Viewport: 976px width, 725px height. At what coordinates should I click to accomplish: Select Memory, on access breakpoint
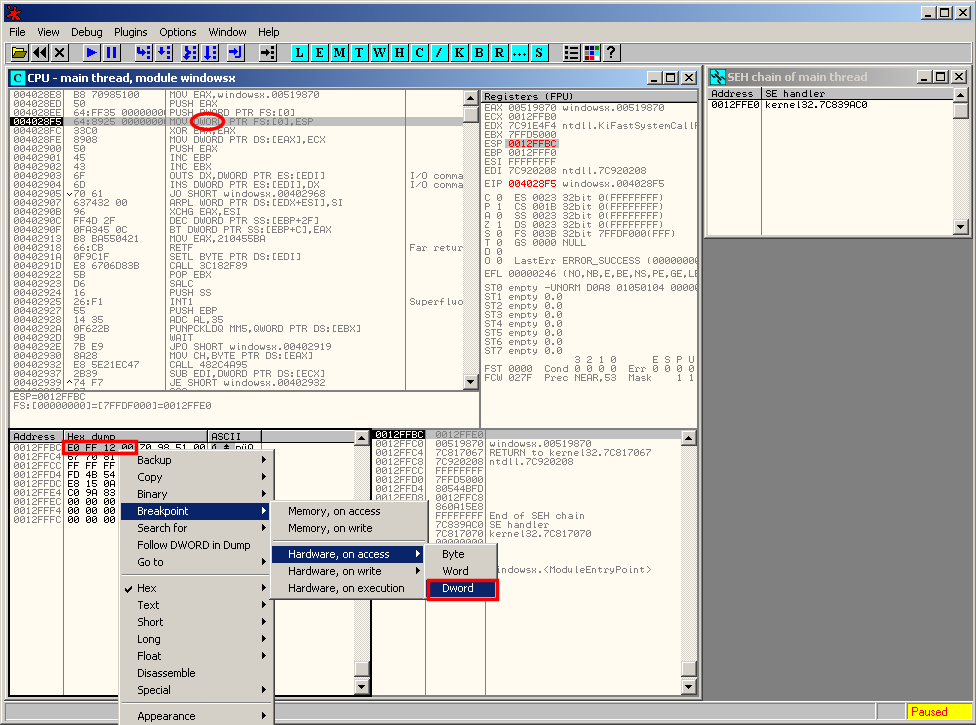point(334,511)
